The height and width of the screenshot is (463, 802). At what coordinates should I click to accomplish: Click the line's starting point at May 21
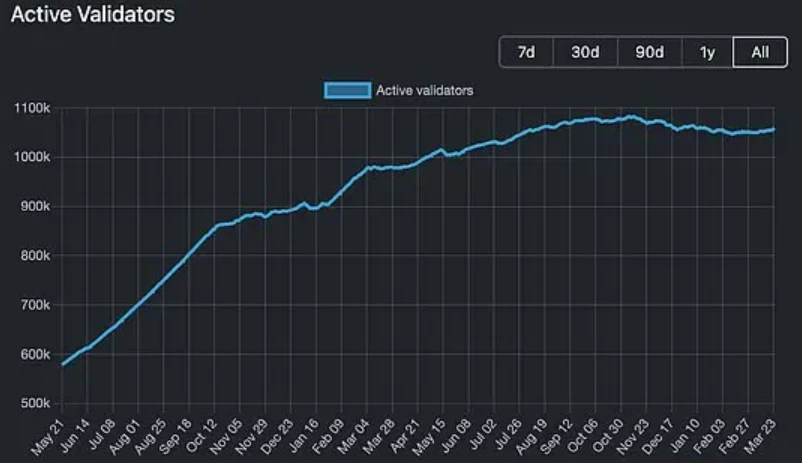click(x=62, y=364)
